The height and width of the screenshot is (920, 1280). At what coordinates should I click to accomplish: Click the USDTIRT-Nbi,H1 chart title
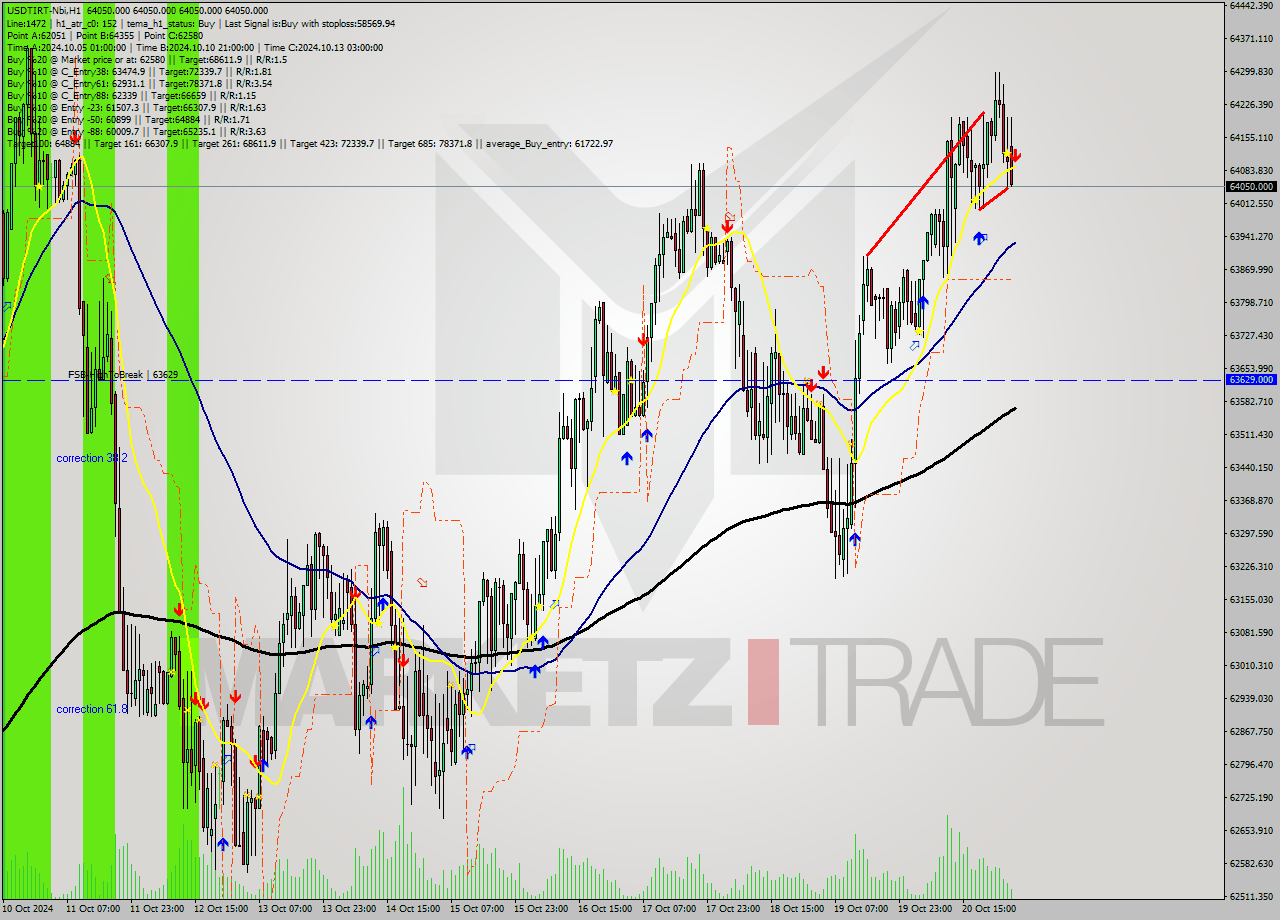44,10
